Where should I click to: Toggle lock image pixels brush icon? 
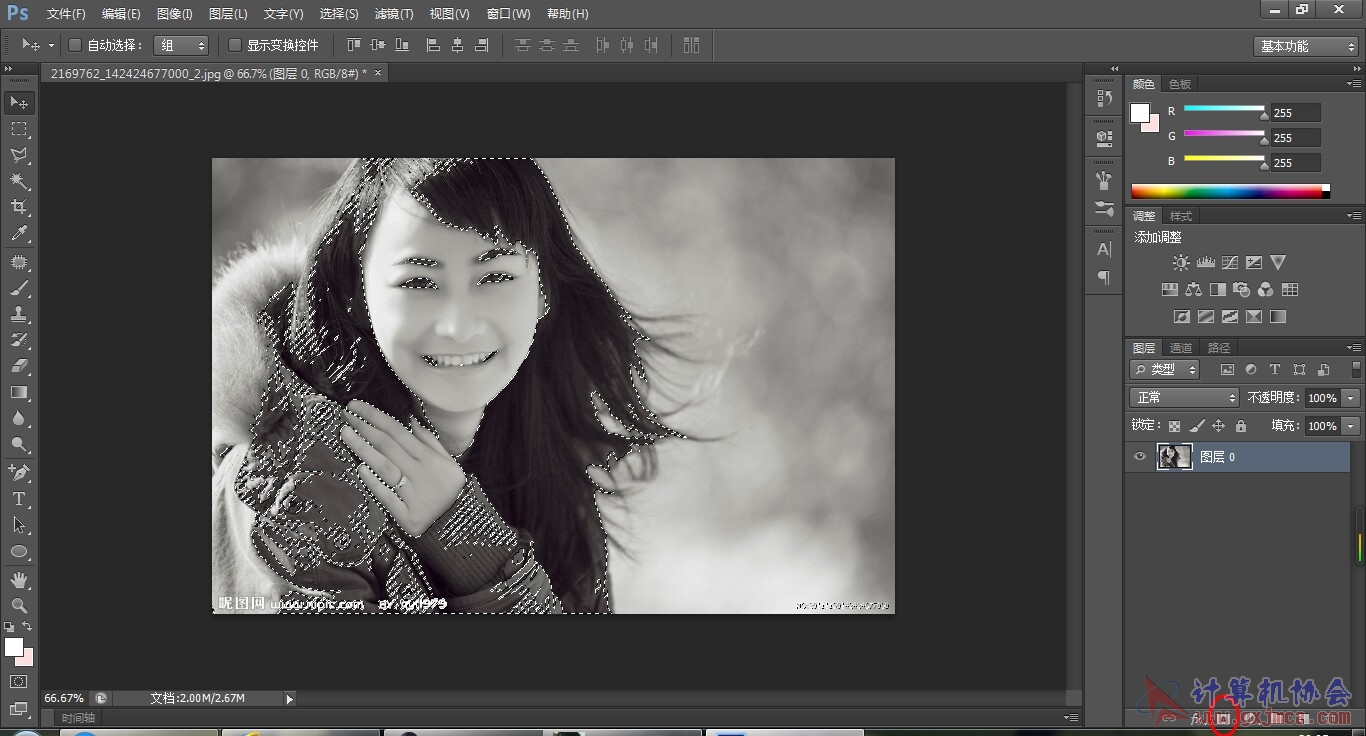pyautogui.click(x=1197, y=426)
